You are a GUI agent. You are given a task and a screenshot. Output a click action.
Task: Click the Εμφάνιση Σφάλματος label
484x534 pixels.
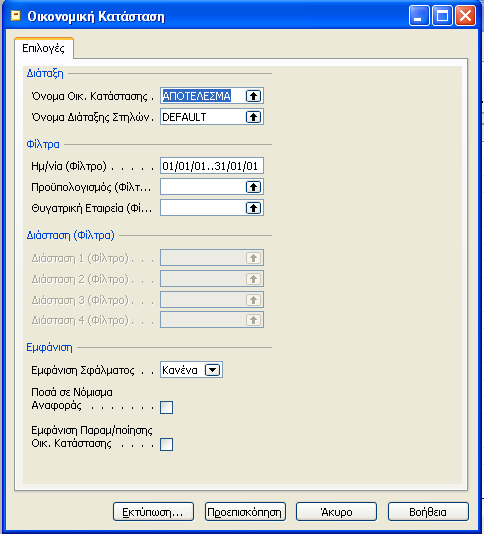[83, 370]
